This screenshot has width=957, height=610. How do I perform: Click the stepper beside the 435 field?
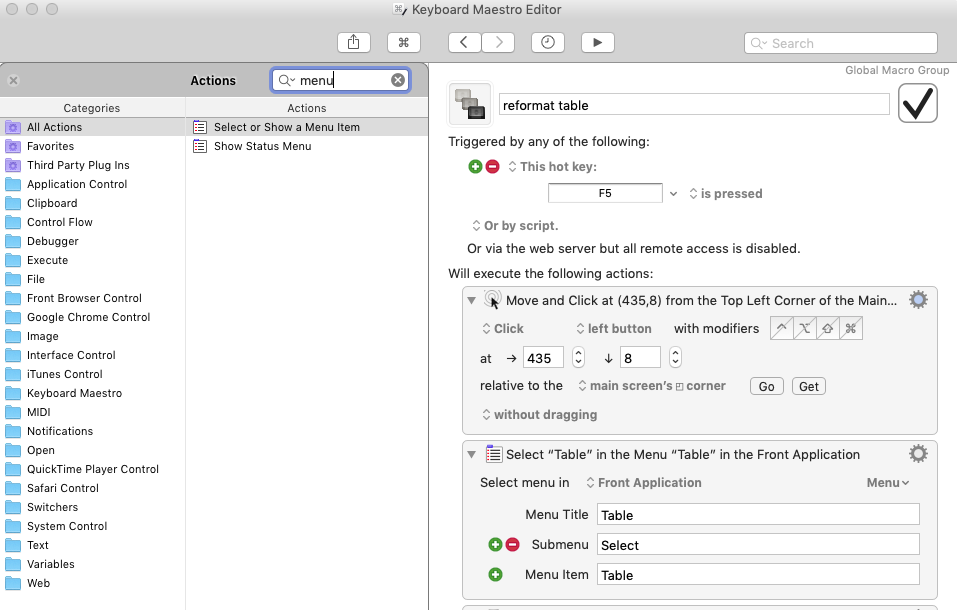pos(578,357)
